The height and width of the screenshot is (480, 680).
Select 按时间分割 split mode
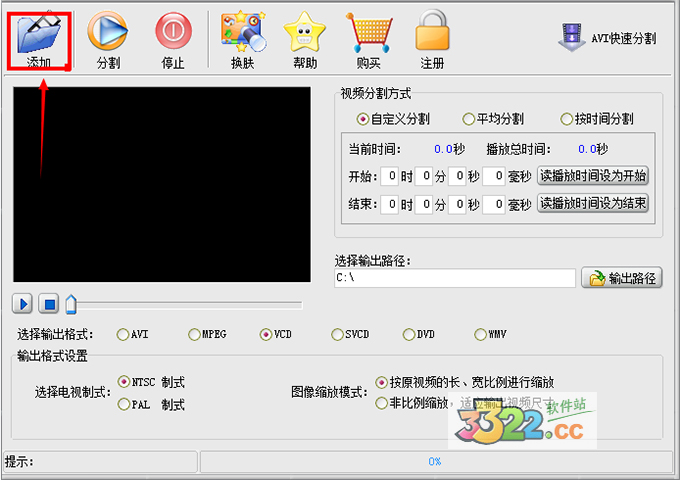tap(597, 119)
